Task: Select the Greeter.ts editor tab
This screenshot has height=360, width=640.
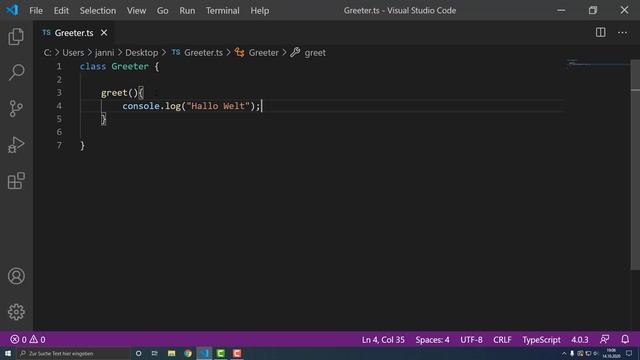Action: (74, 33)
